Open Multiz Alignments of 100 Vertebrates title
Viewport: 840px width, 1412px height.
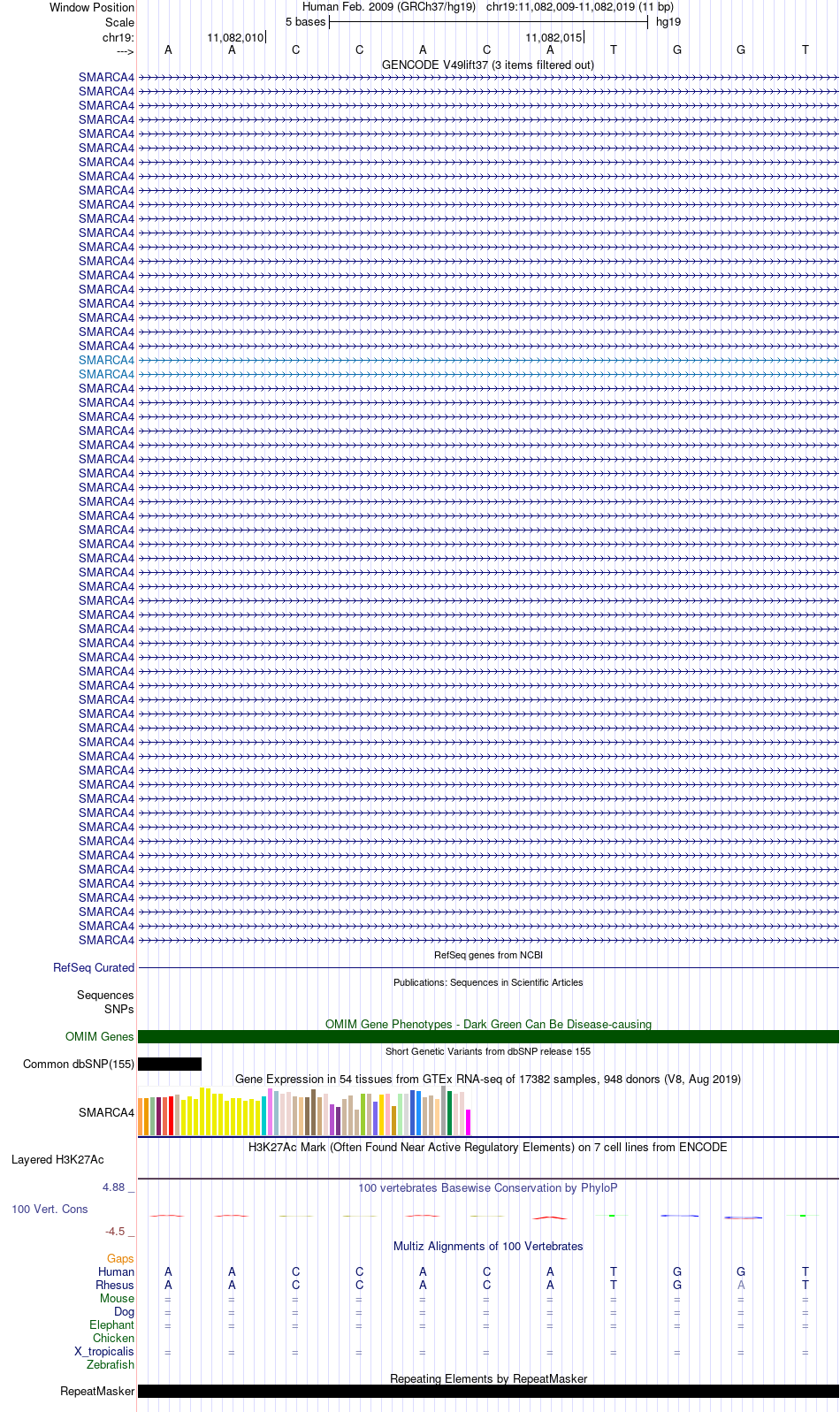pyautogui.click(x=488, y=1246)
